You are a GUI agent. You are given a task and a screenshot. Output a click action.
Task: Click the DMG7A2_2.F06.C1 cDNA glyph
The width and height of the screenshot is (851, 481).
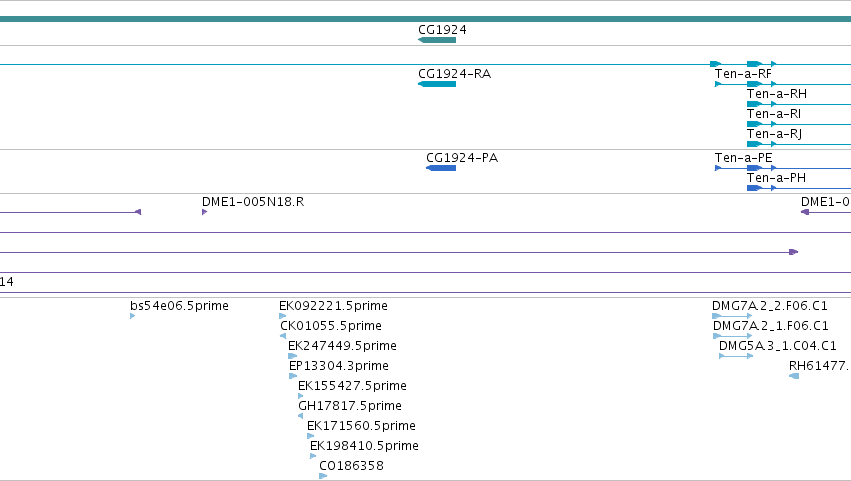pyautogui.click(x=732, y=316)
